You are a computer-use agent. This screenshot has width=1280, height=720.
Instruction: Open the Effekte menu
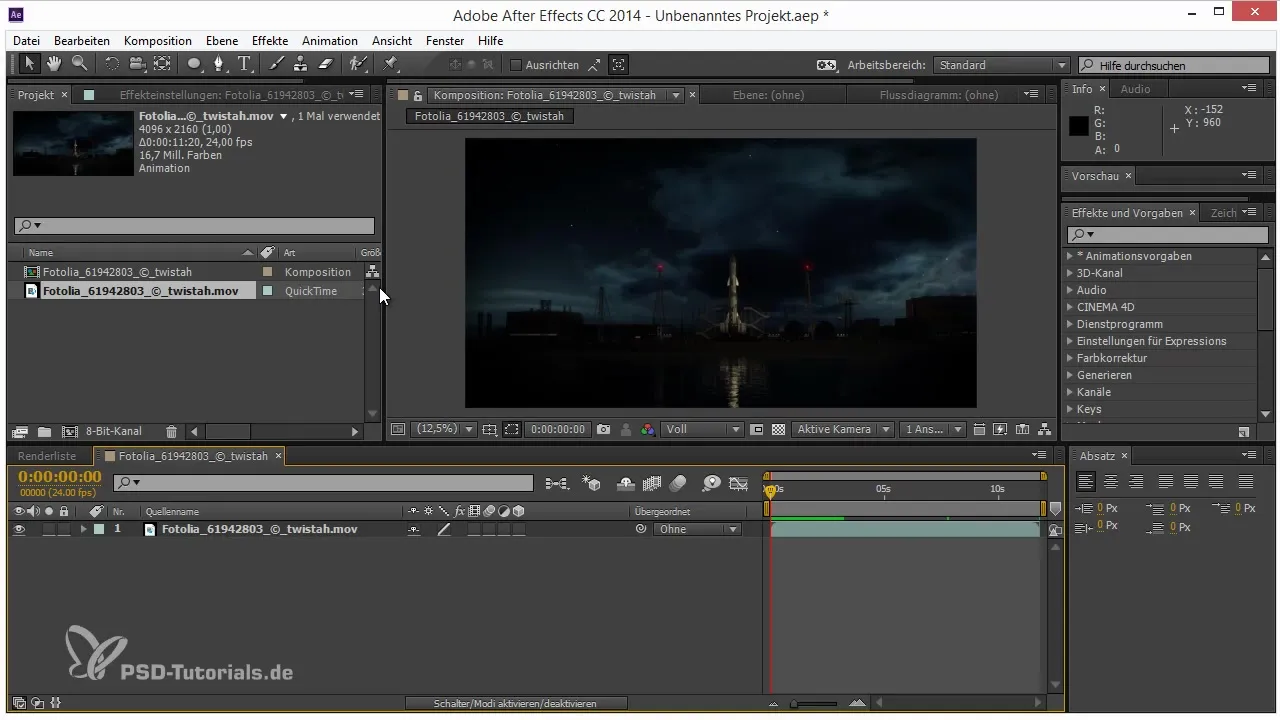pyautogui.click(x=270, y=41)
